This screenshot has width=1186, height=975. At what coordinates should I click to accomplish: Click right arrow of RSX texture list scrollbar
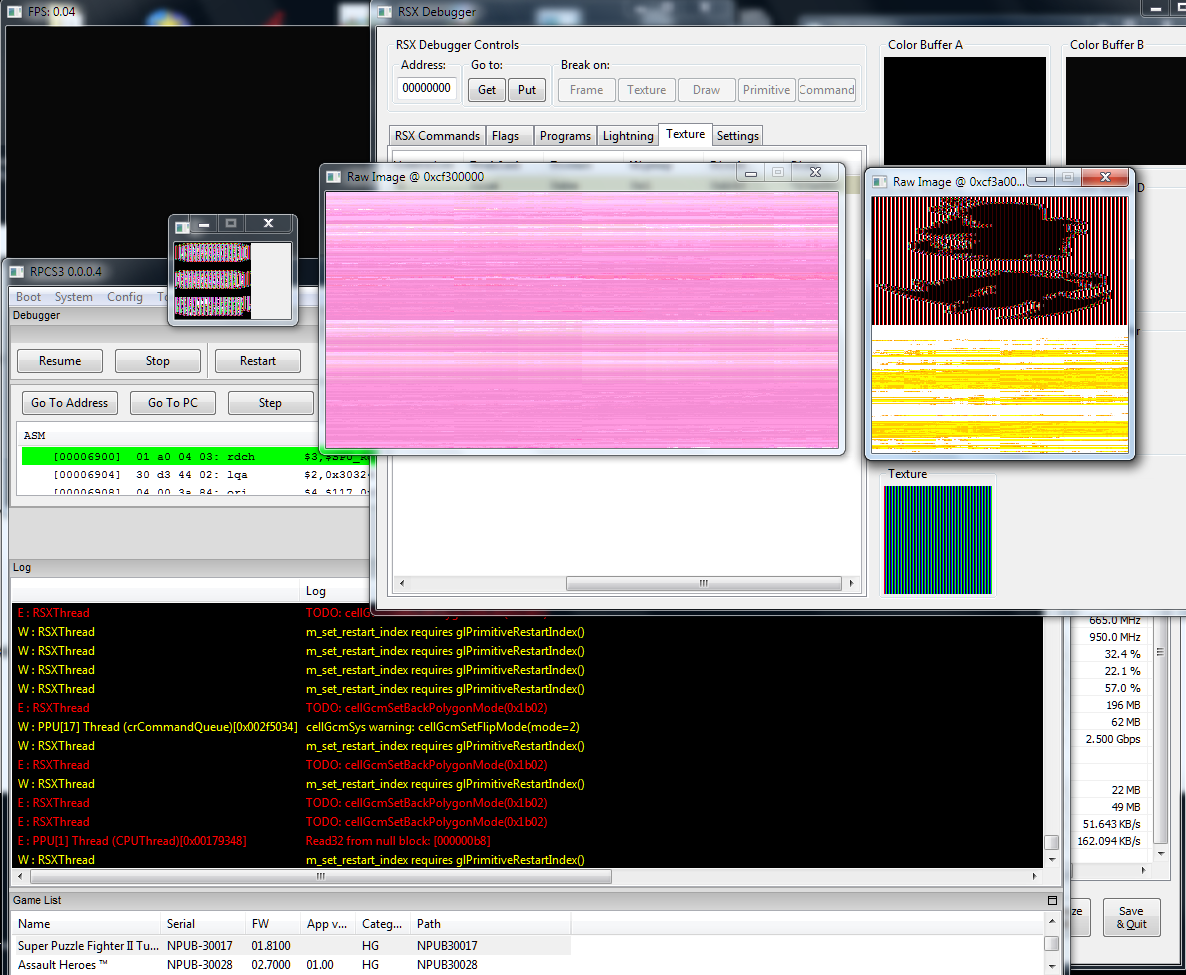851,583
